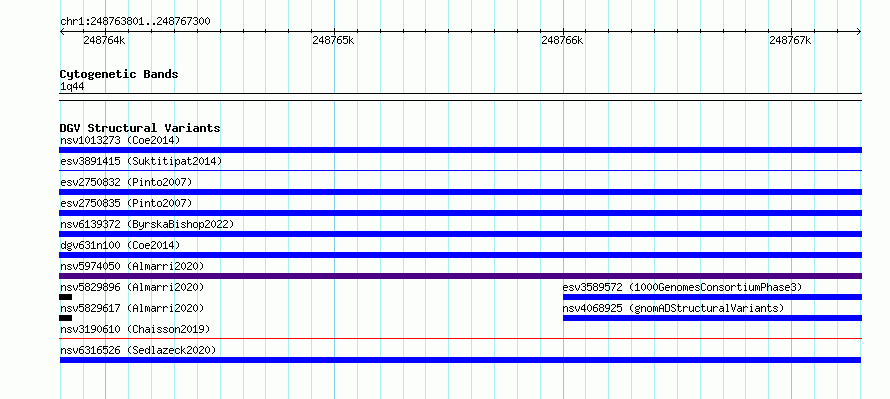Click the blue bar below esv2750832

pos(460,192)
